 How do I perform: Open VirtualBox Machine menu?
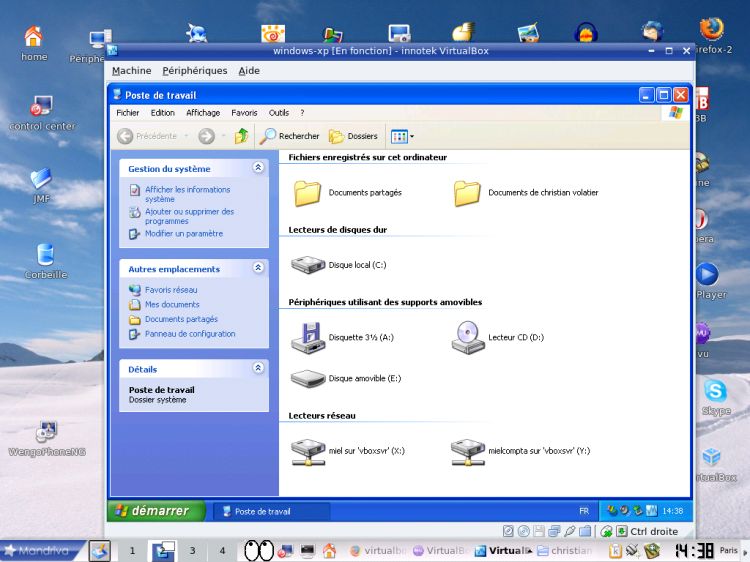click(x=132, y=71)
